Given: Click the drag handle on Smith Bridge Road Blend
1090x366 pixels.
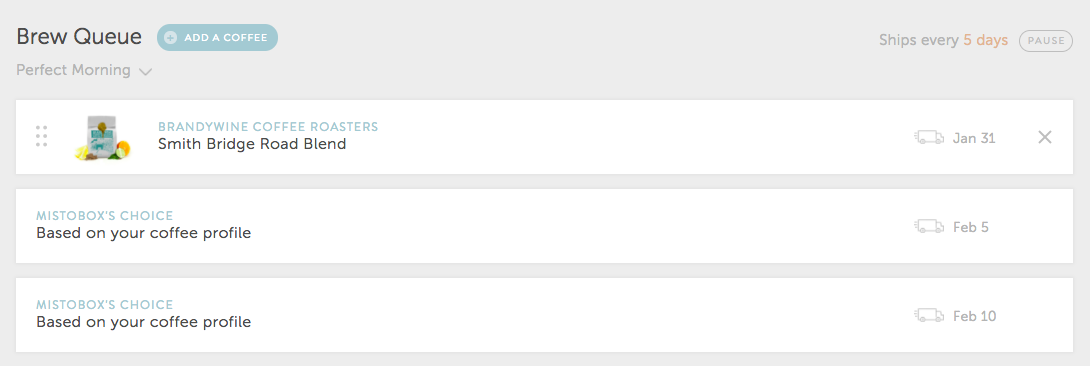Looking at the screenshot, I should coord(41,137).
